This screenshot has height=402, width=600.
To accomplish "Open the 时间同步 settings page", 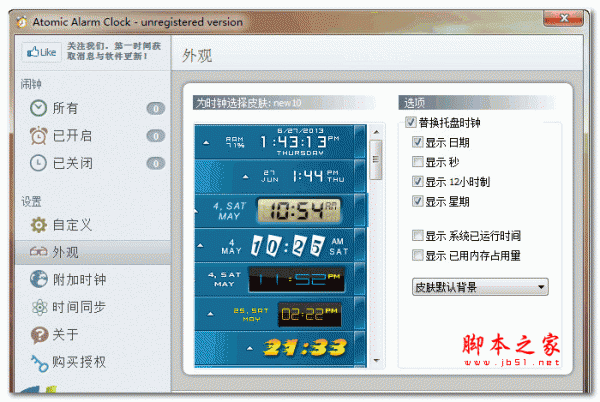I will pos(93,307).
